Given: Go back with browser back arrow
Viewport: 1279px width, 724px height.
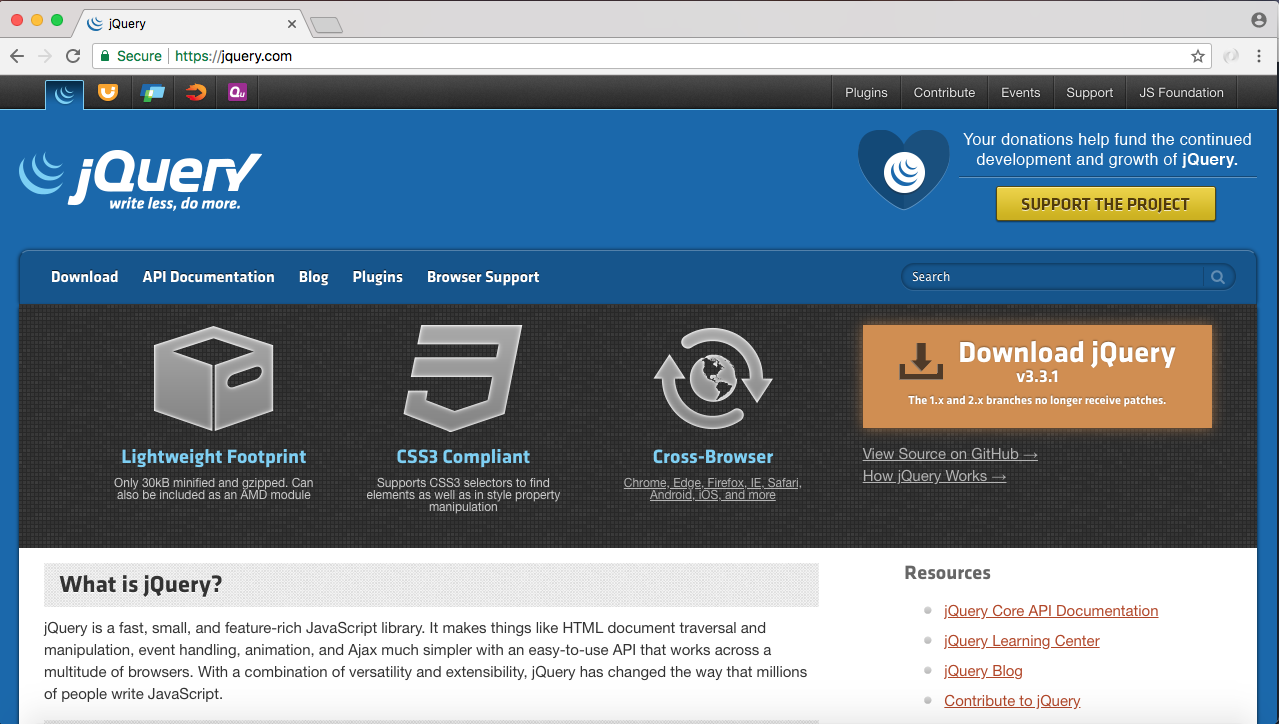Looking at the screenshot, I should [x=17, y=56].
